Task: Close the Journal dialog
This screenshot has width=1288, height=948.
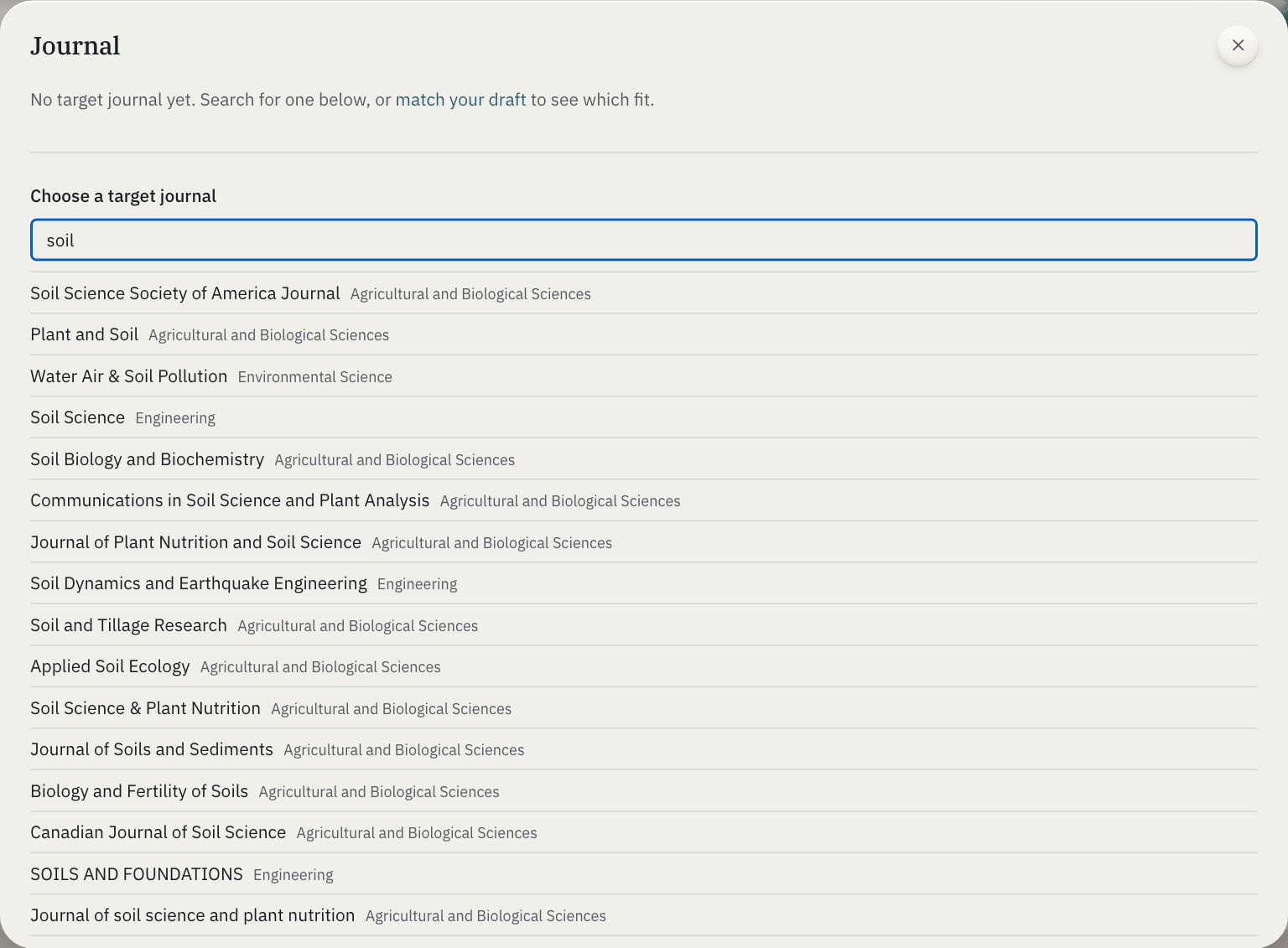Action: tap(1238, 45)
